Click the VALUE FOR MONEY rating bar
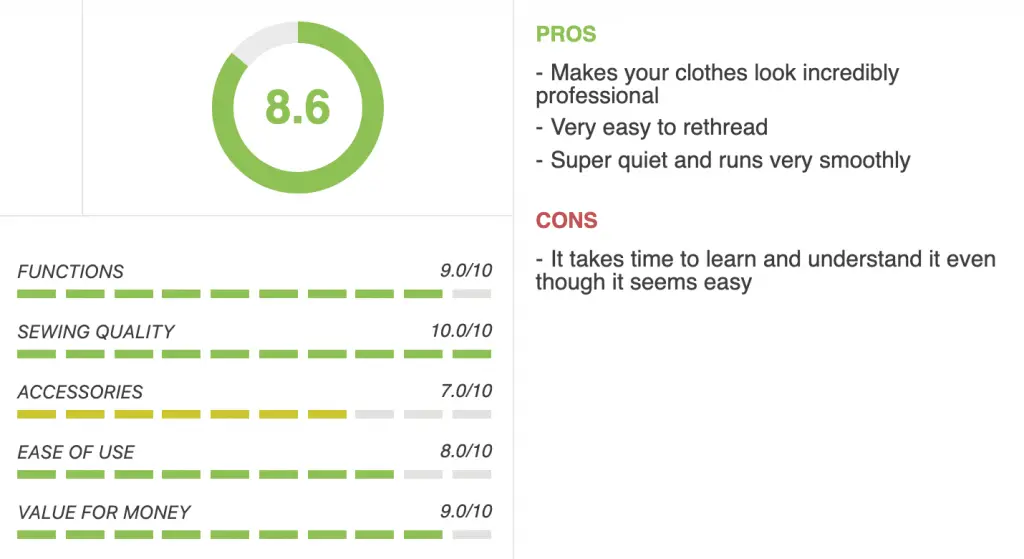This screenshot has height=559, width=1024. (254, 534)
